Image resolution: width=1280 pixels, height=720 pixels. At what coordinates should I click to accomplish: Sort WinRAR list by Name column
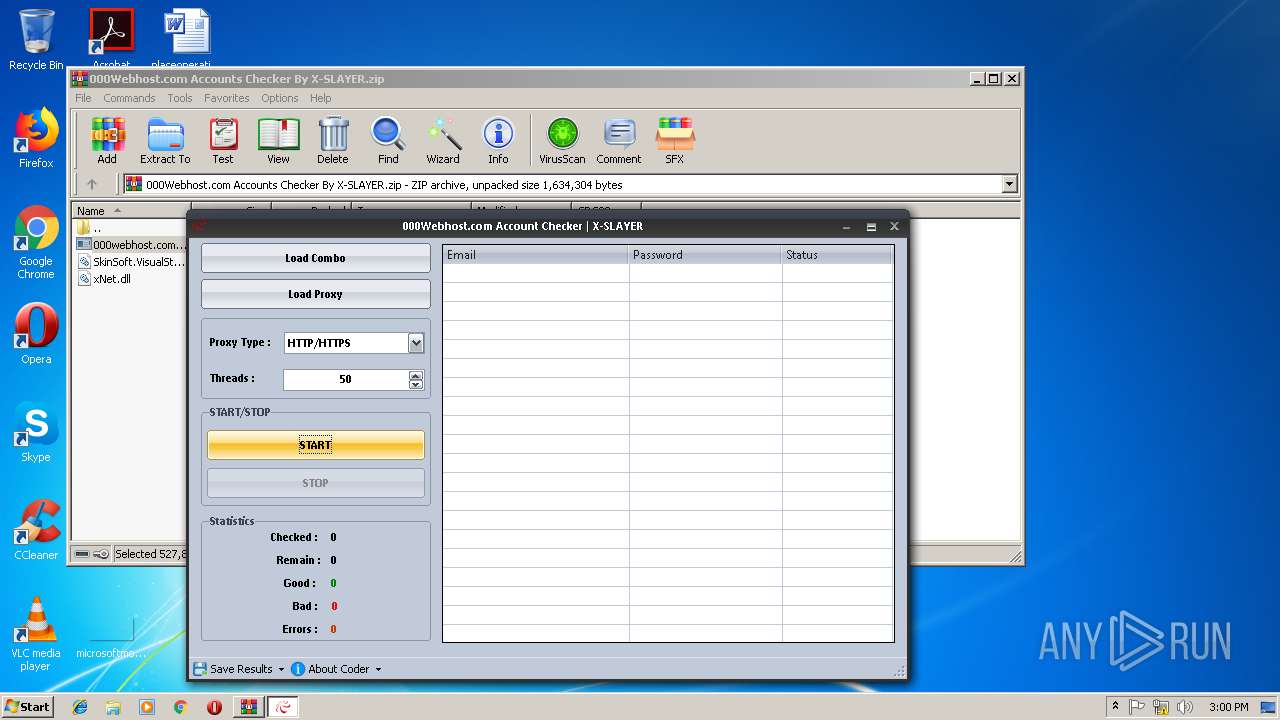[131, 211]
